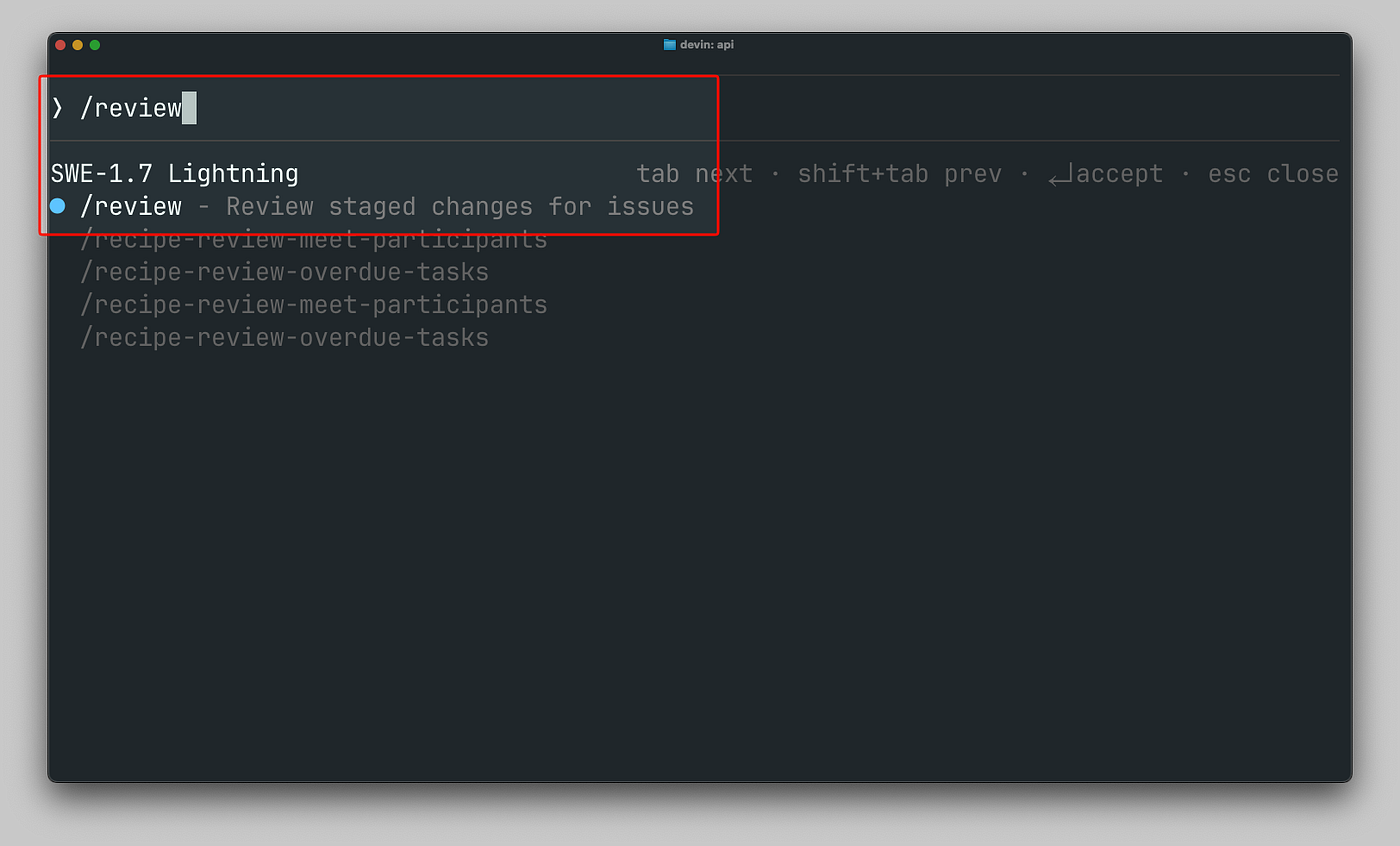This screenshot has width=1400, height=846.
Task: Click the 'tab next' shortcut hint
Action: point(695,174)
